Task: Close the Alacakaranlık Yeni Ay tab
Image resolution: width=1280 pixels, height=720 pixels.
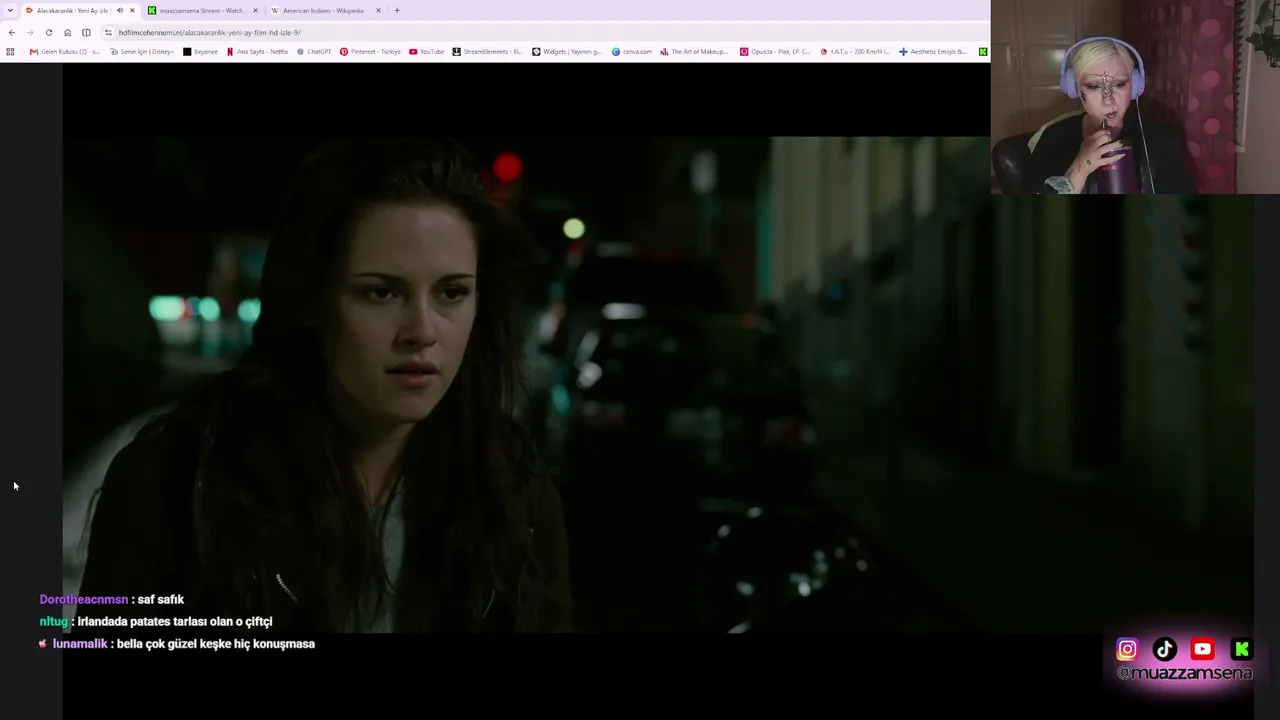Action: click(x=132, y=10)
